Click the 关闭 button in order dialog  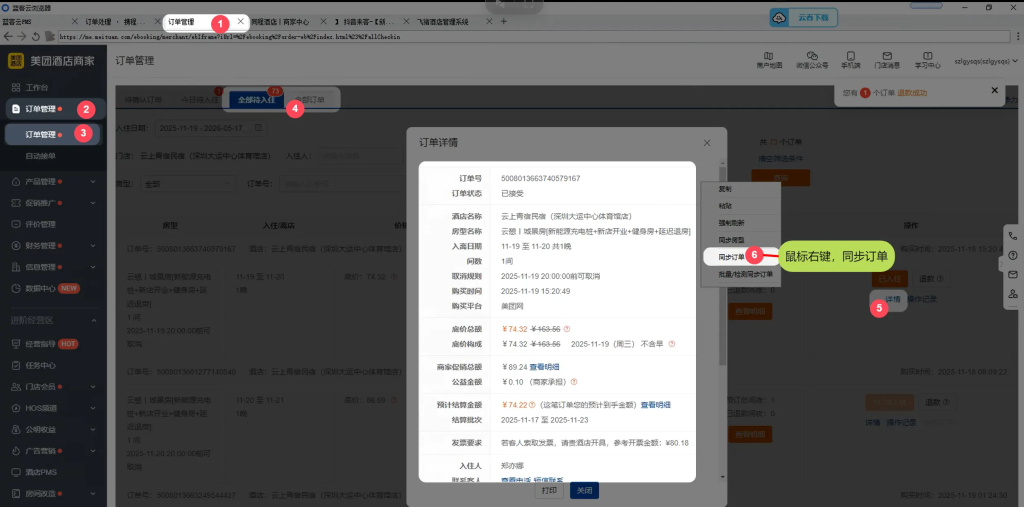point(583,490)
